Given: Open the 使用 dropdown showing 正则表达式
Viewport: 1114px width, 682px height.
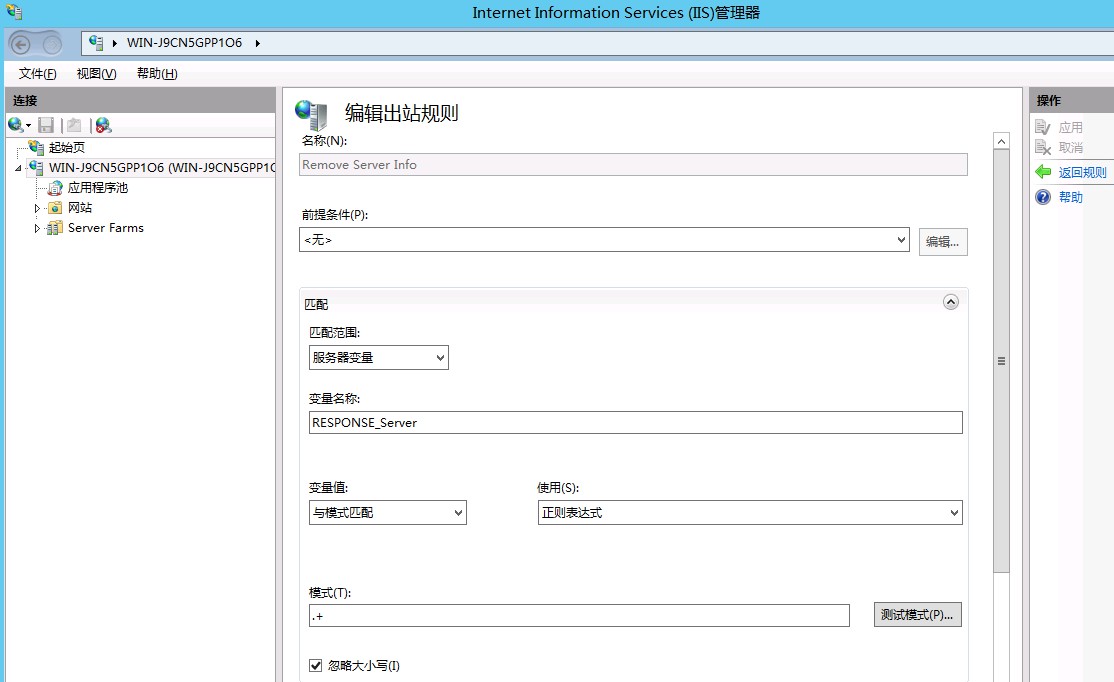Looking at the screenshot, I should coord(749,513).
